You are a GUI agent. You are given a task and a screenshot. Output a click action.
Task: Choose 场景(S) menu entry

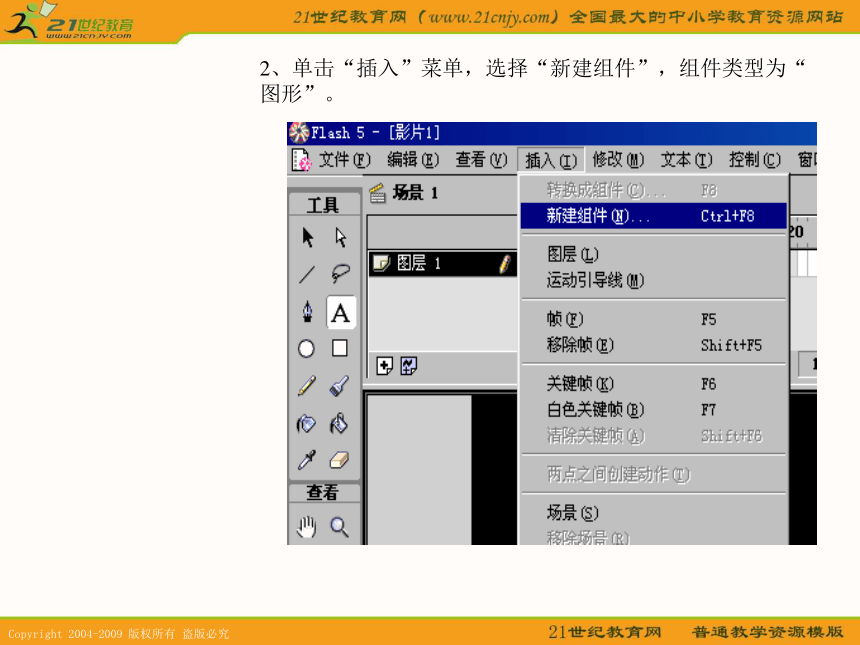click(653, 513)
